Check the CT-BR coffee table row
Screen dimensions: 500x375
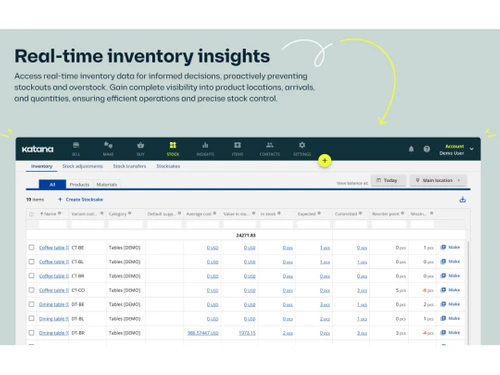tap(31, 276)
